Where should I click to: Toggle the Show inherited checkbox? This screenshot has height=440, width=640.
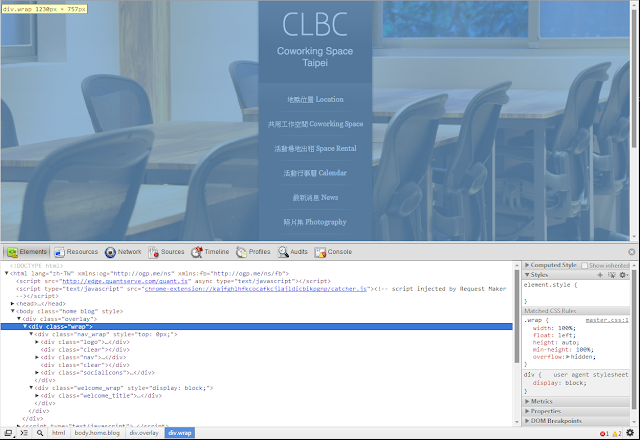[x=584, y=266]
